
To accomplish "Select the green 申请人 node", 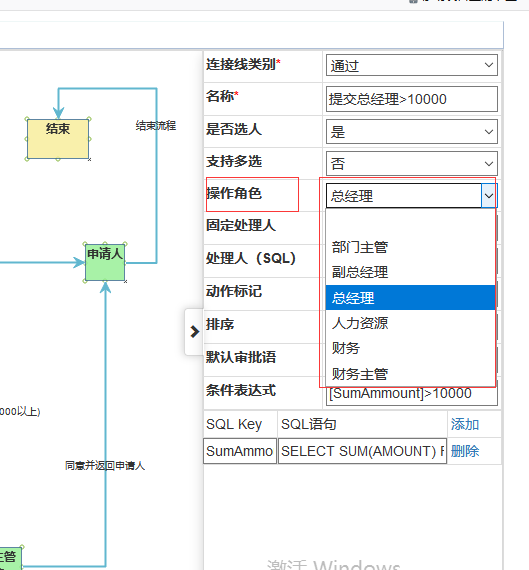I will tap(105, 262).
